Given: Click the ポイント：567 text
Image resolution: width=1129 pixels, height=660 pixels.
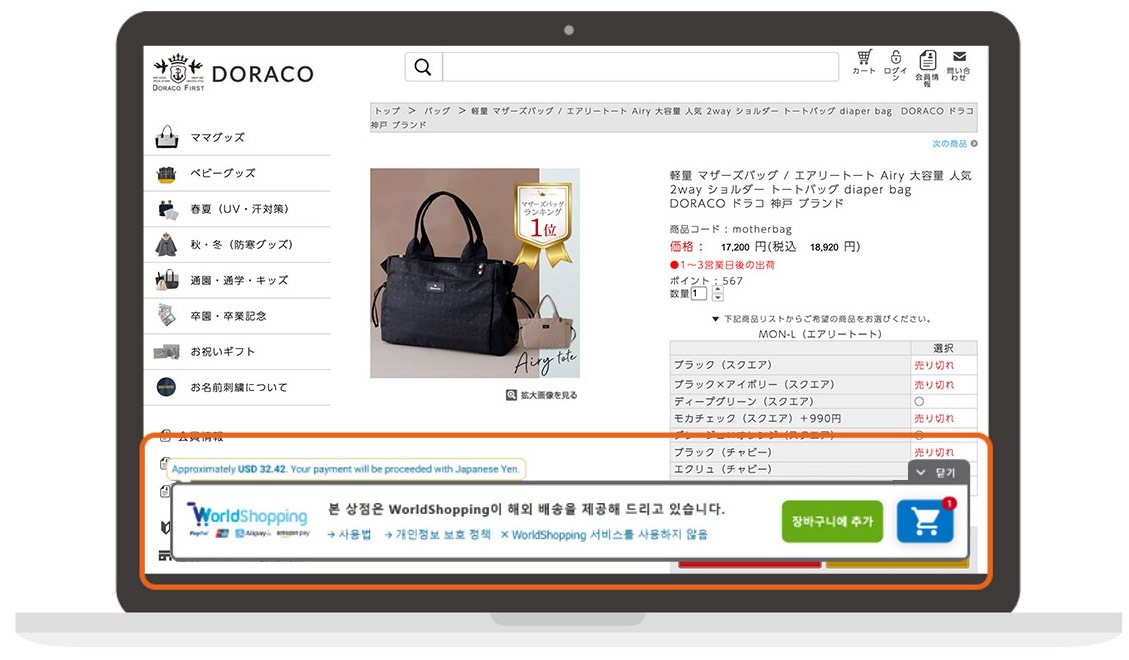Looking at the screenshot, I should [706, 281].
